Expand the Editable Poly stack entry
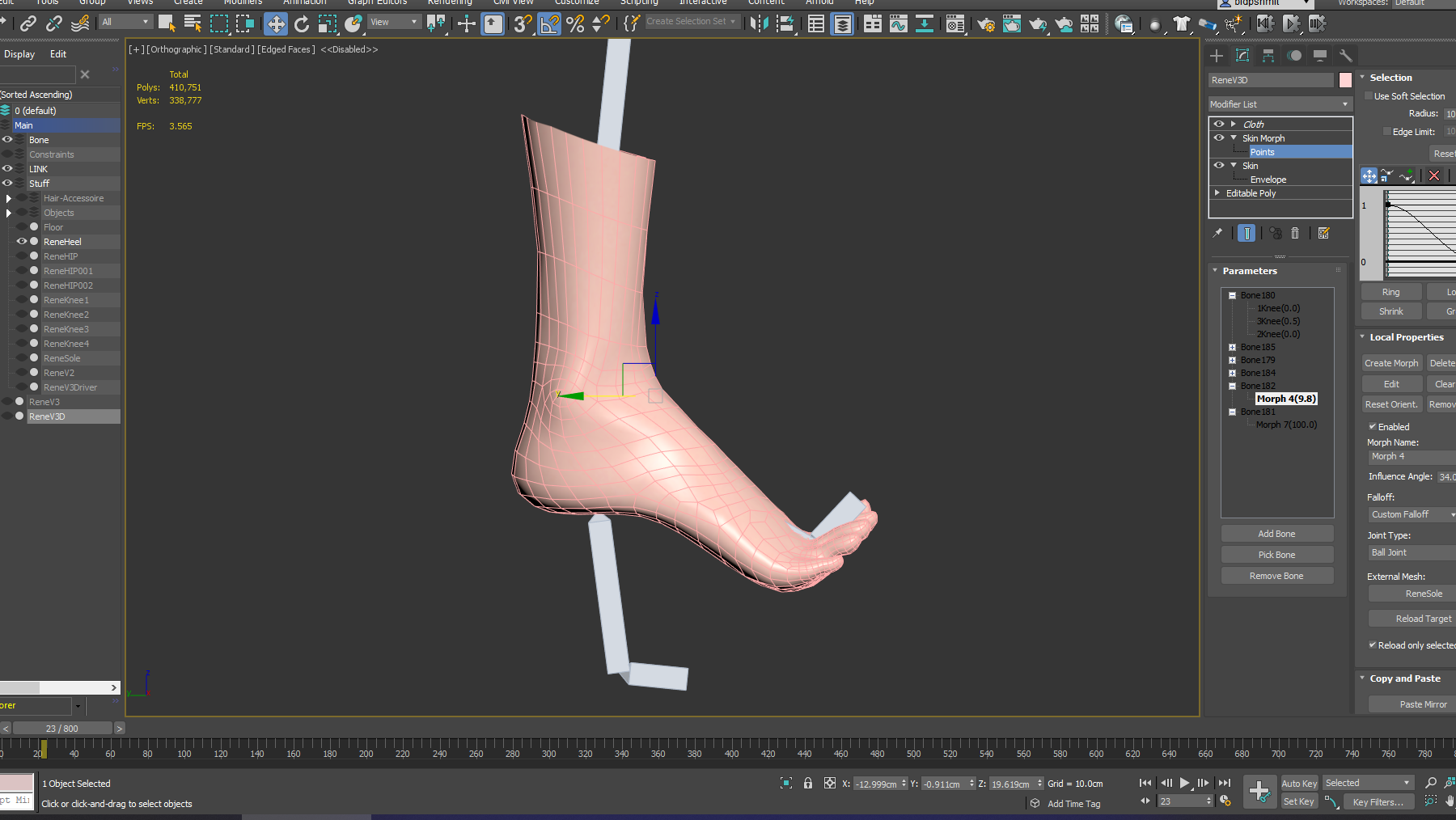Screen dimensions: 1456x820 [1217, 192]
